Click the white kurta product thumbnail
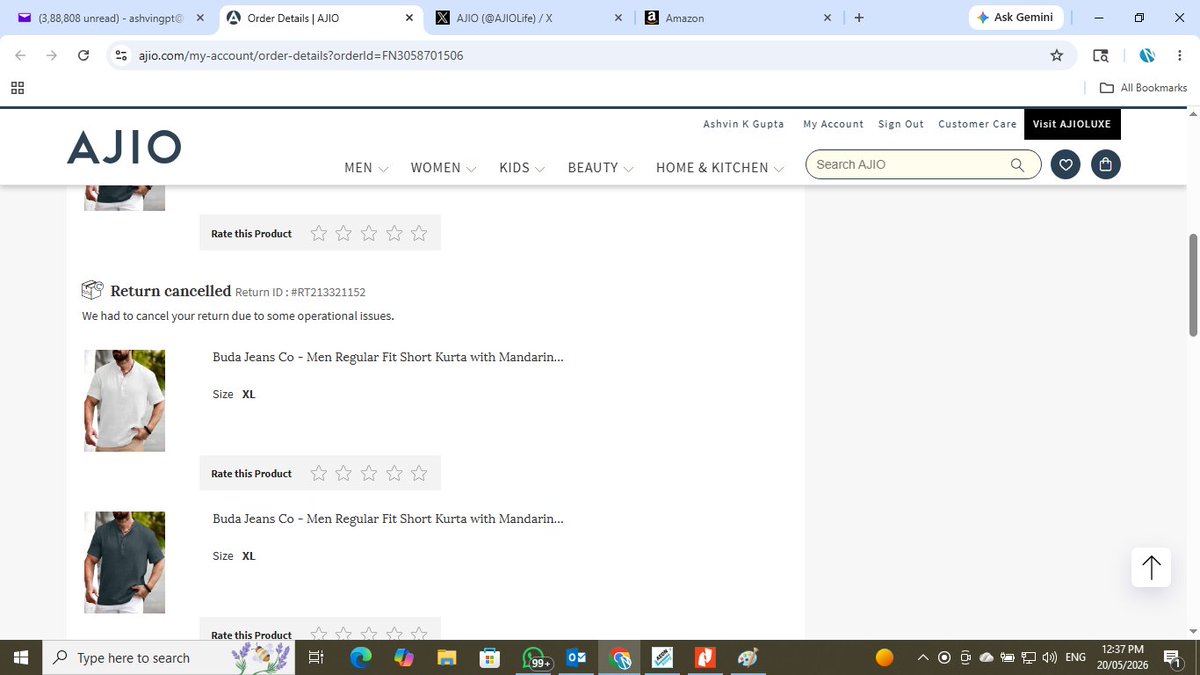 (x=124, y=400)
